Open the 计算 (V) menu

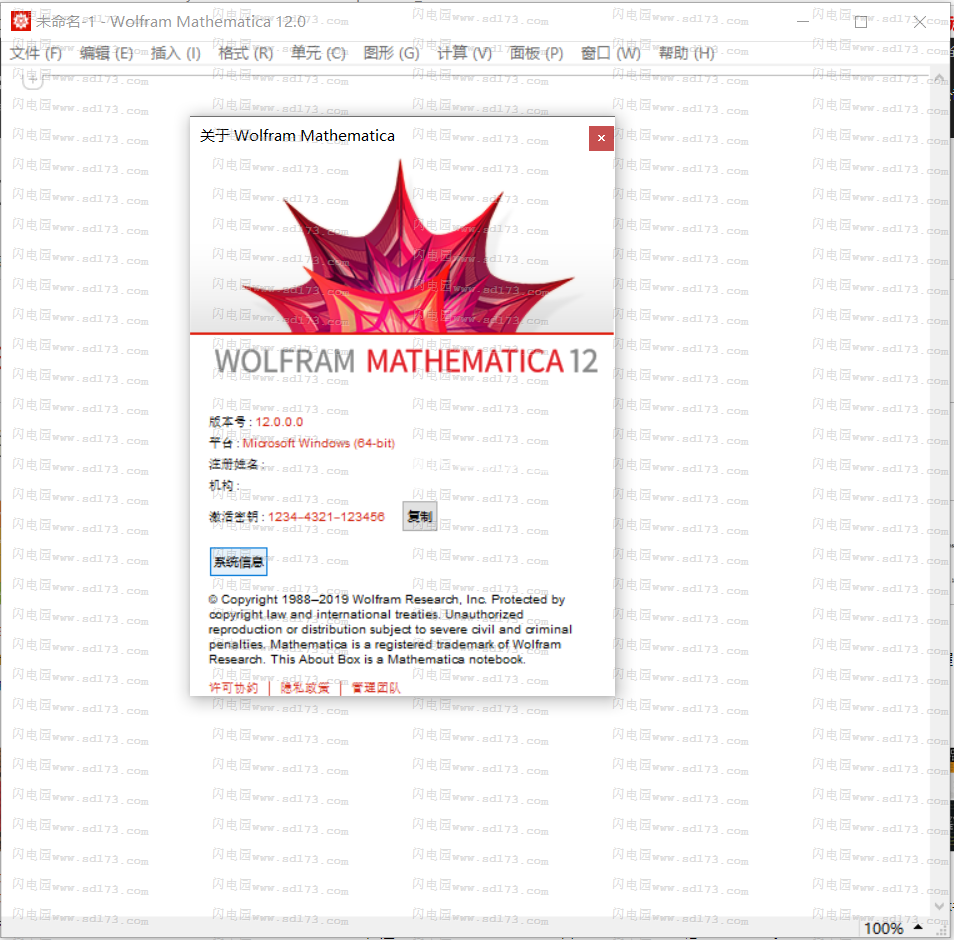click(x=464, y=54)
